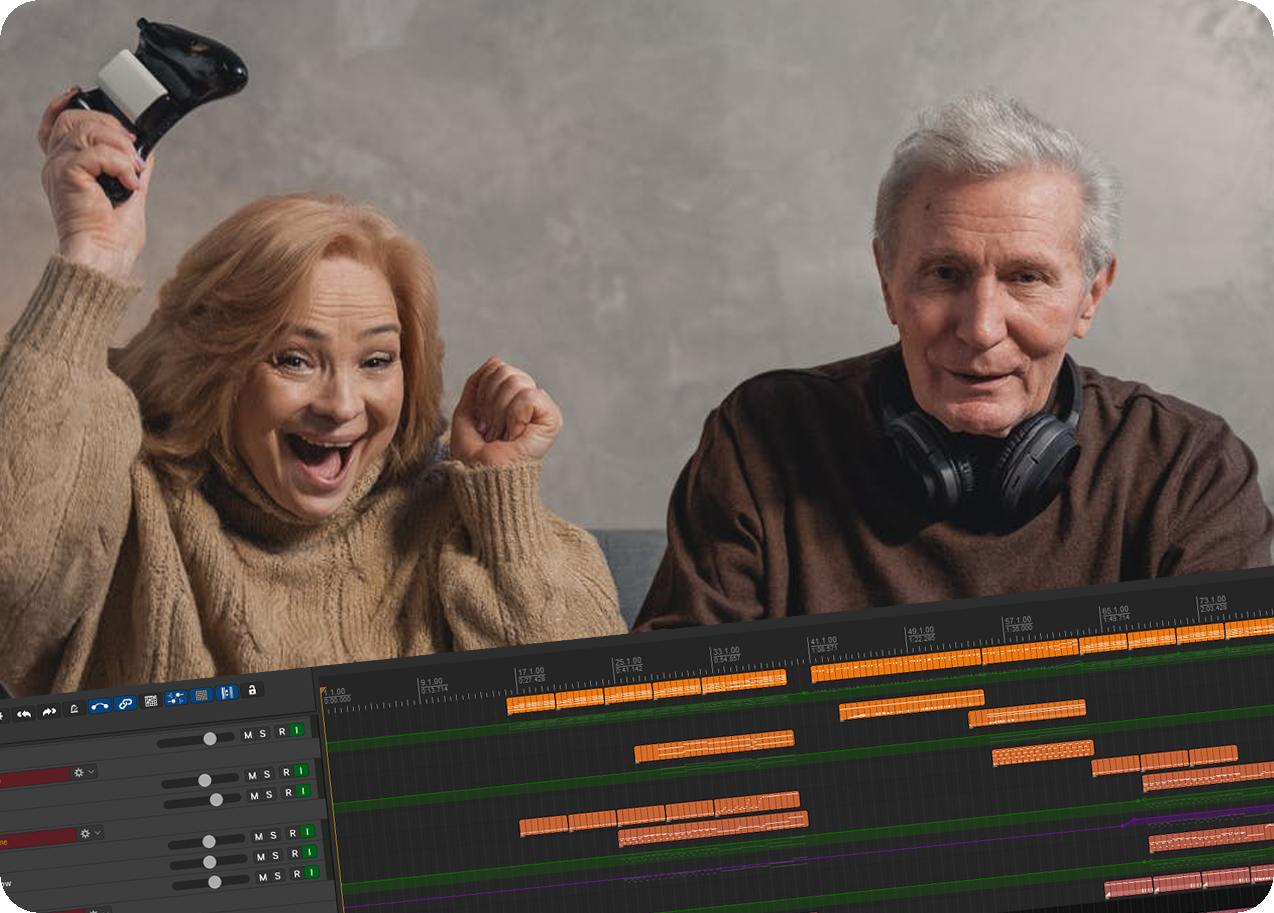1274x913 pixels.
Task: Click the volume knob of the second track under the 'ne' folder
Action: coord(209,862)
